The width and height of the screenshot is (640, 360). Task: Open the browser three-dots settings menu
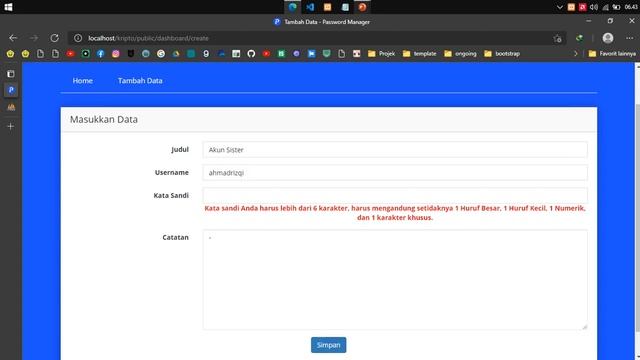click(629, 38)
